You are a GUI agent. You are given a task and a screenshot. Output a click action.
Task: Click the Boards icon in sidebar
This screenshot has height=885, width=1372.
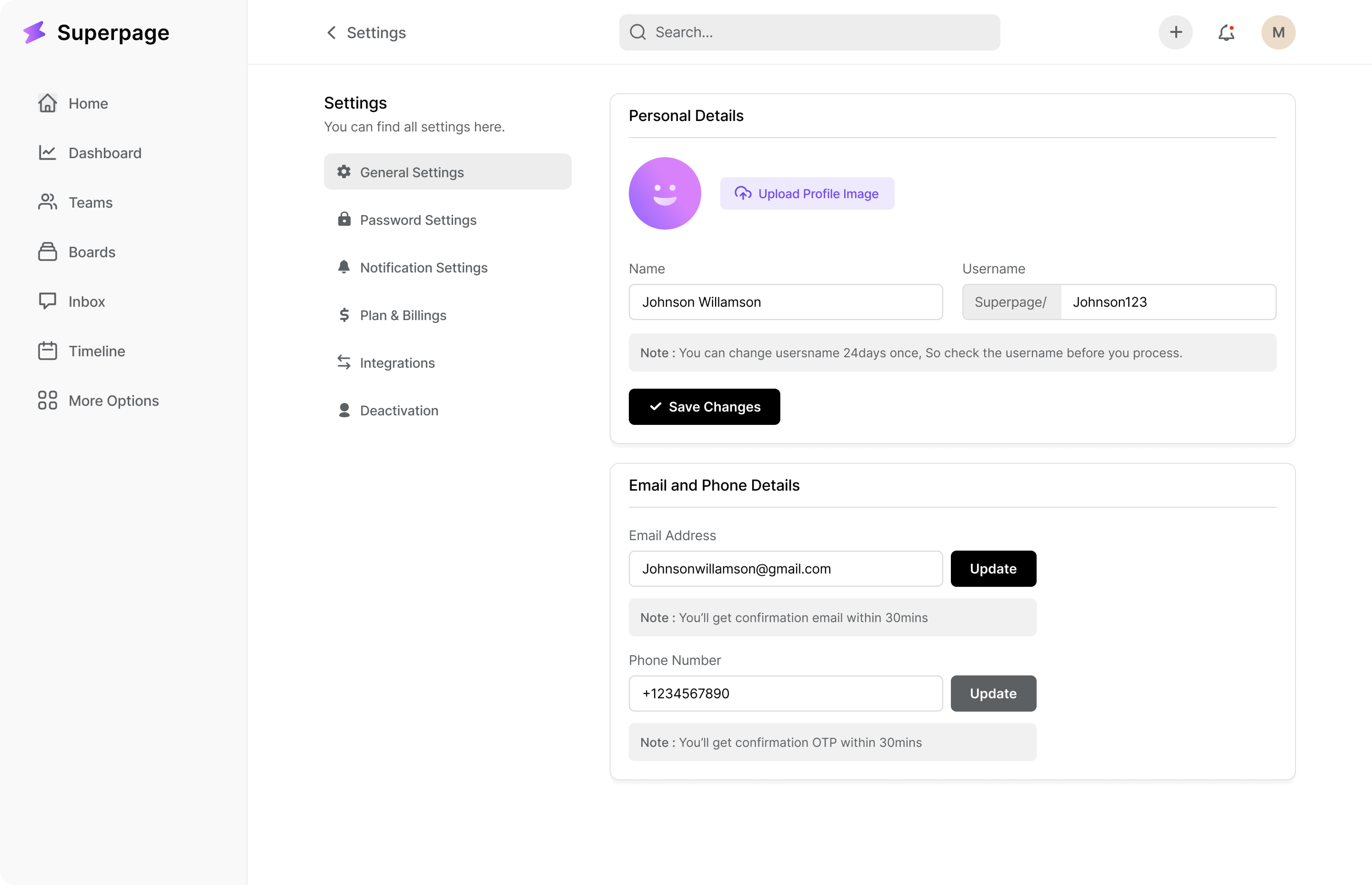[47, 252]
